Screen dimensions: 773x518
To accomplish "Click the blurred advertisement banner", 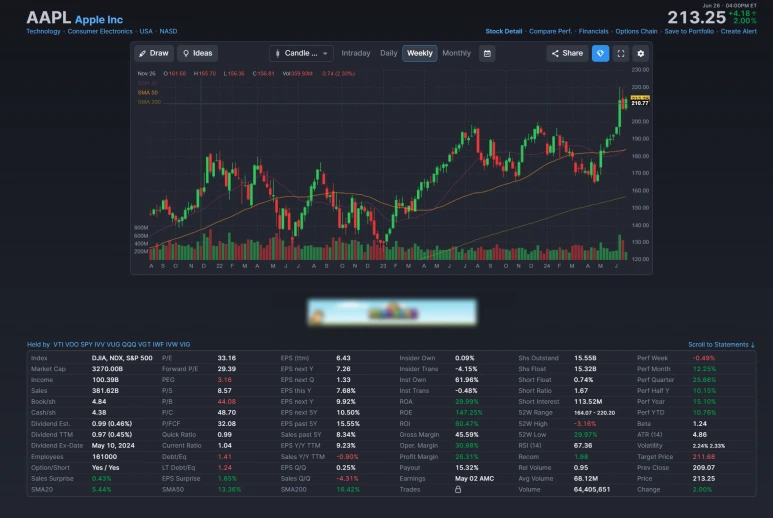I will (x=392, y=312).
